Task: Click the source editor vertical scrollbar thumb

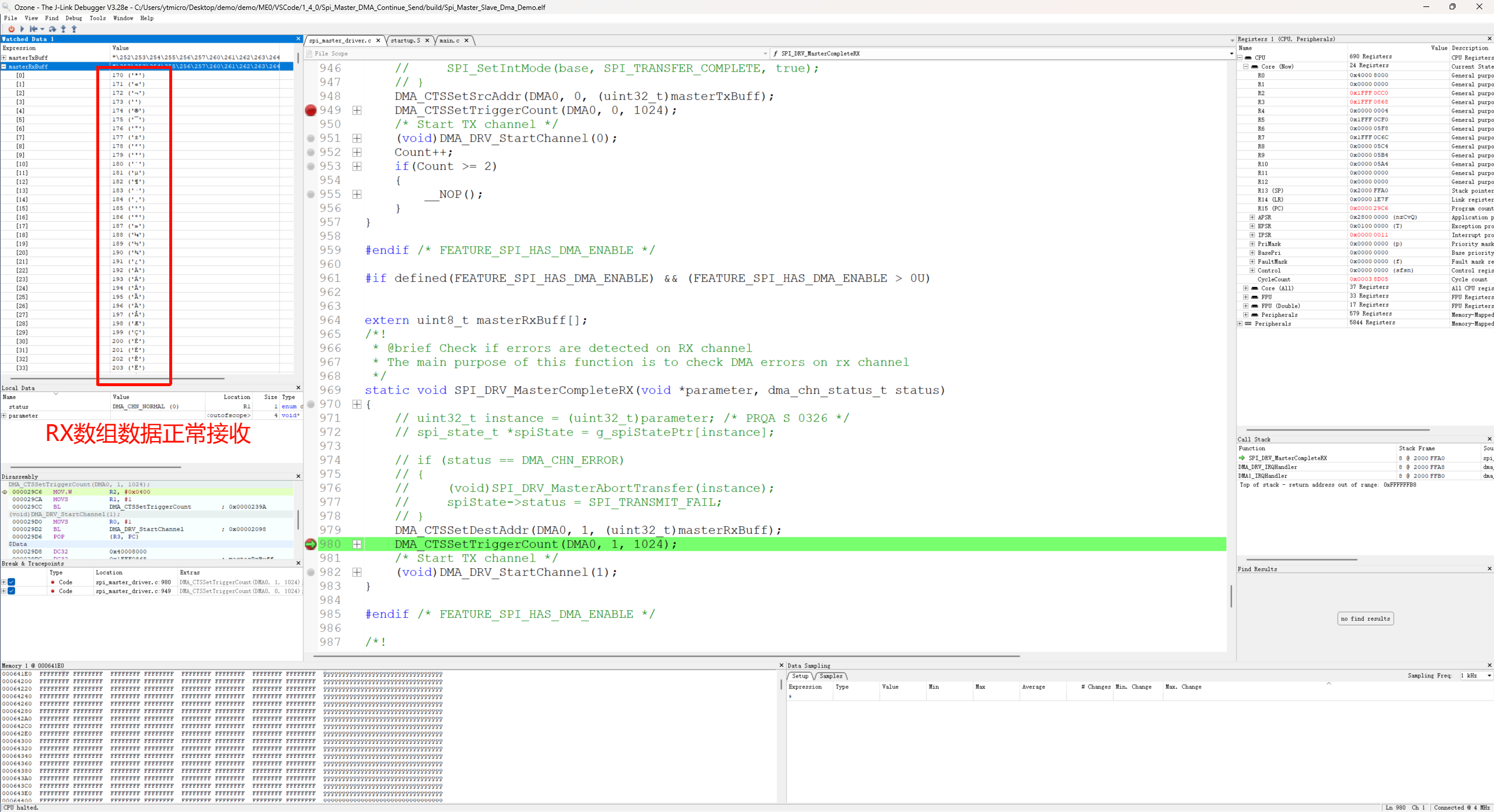Action: point(1231,596)
